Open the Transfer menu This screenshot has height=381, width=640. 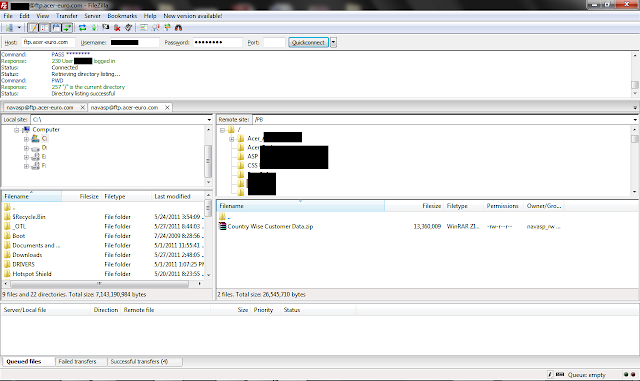pyautogui.click(x=67, y=16)
